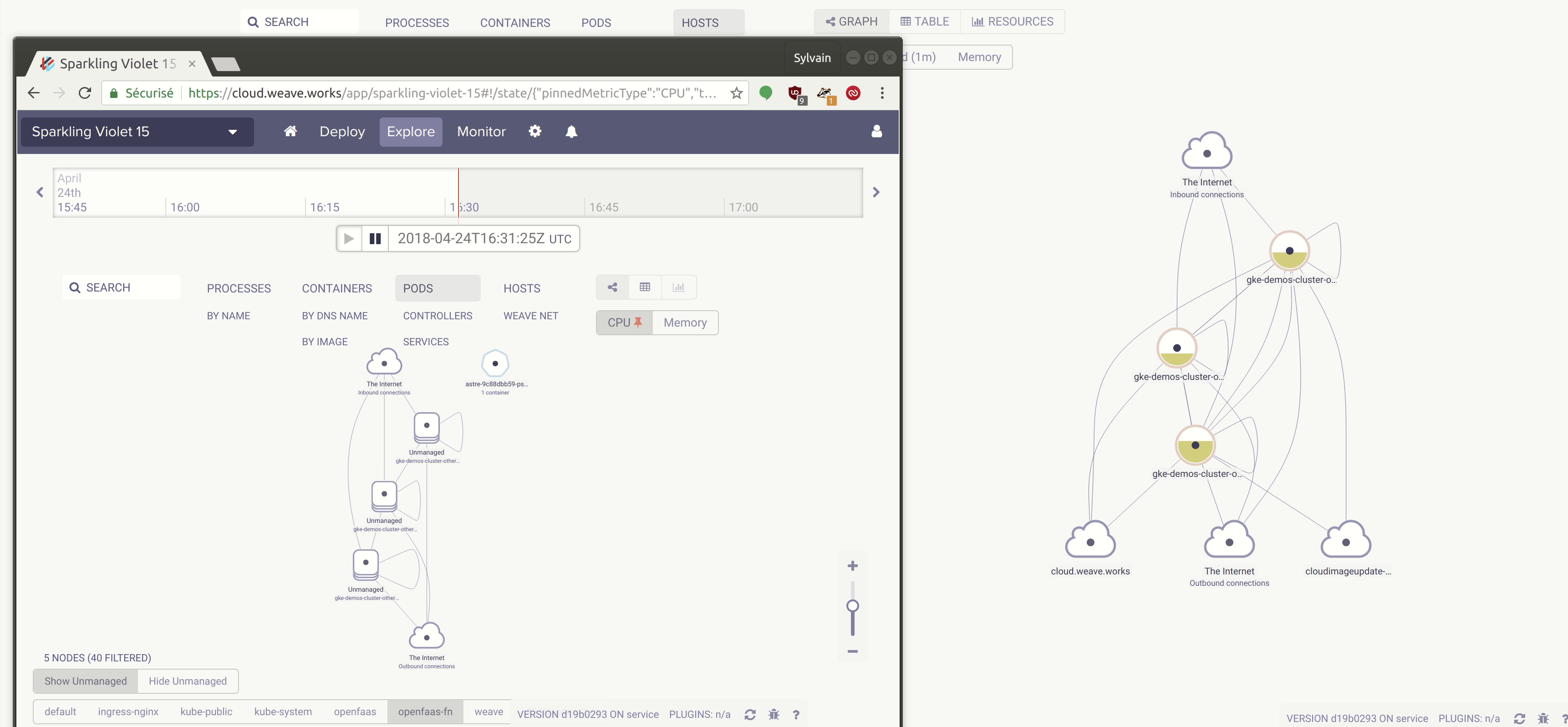Select Show Unmanaged option

click(x=85, y=681)
